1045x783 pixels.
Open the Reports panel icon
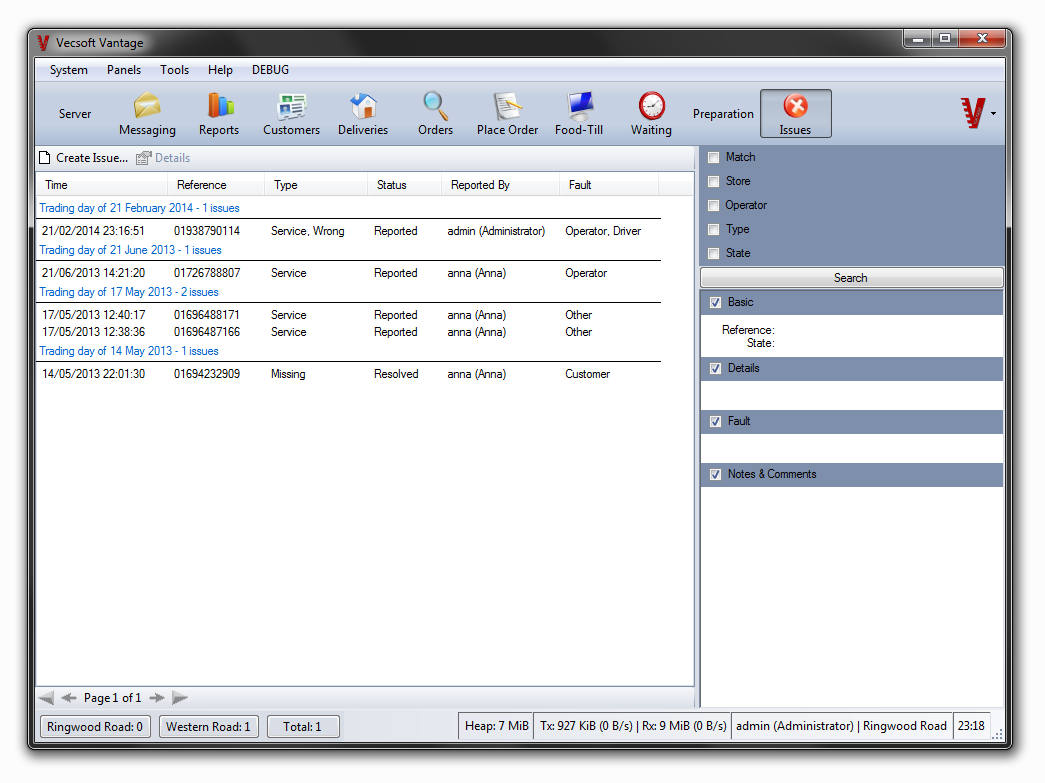coord(219,106)
